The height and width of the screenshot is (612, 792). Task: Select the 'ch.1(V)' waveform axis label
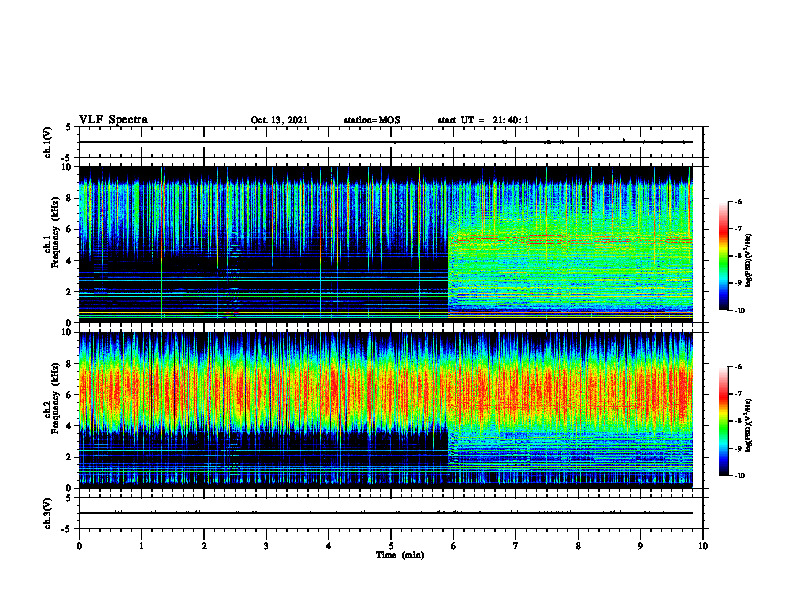click(x=47, y=142)
